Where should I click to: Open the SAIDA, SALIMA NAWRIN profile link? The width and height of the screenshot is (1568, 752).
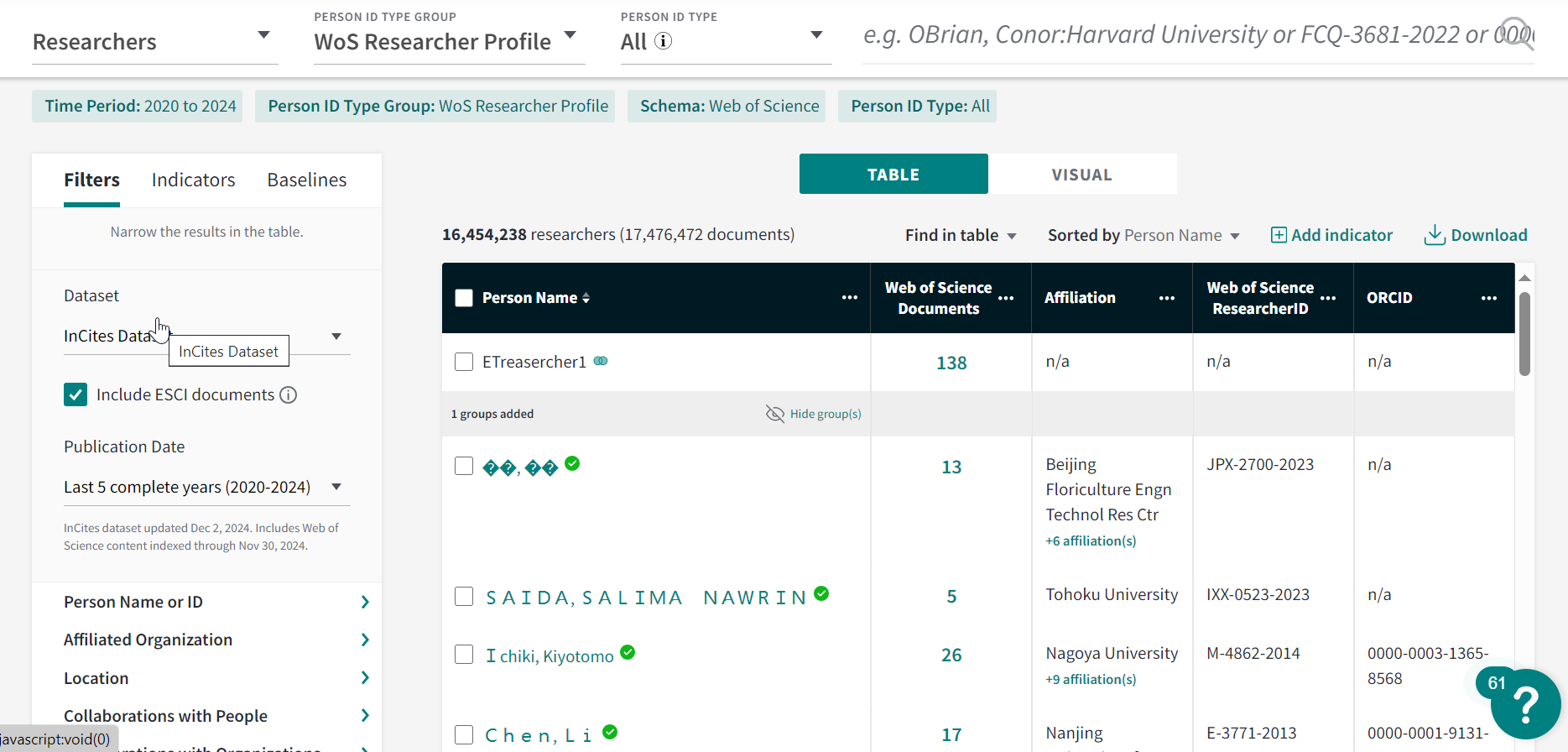[x=646, y=597]
